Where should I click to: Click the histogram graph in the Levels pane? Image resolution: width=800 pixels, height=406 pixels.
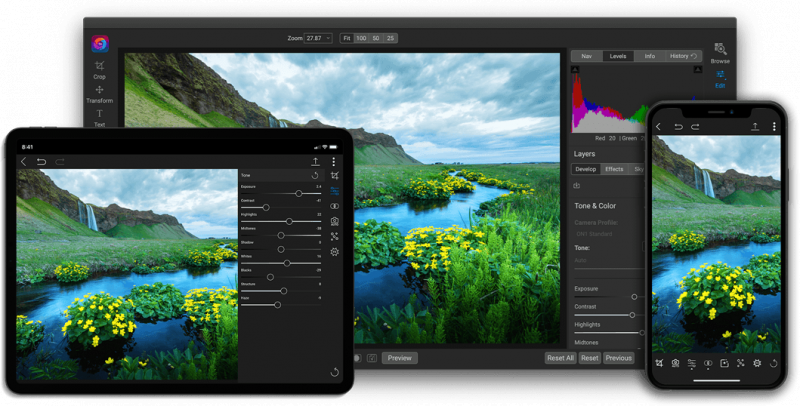tap(610, 103)
